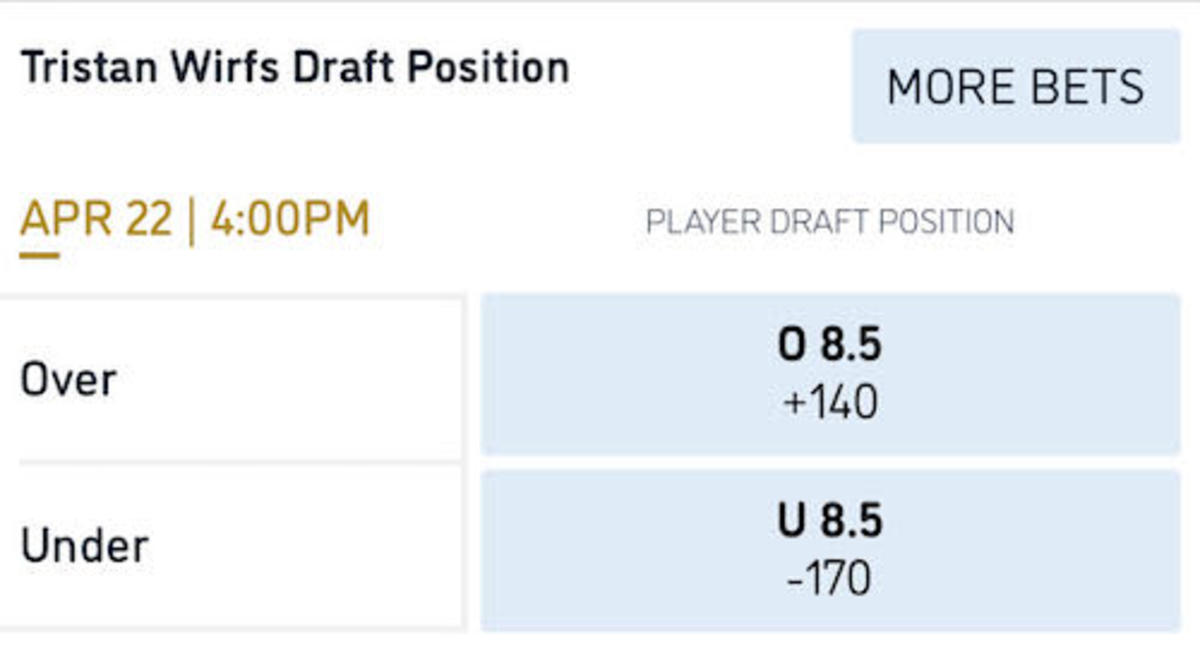Select the Under 8.5 -170 bet
This screenshot has height=646, width=1200.
830,550
